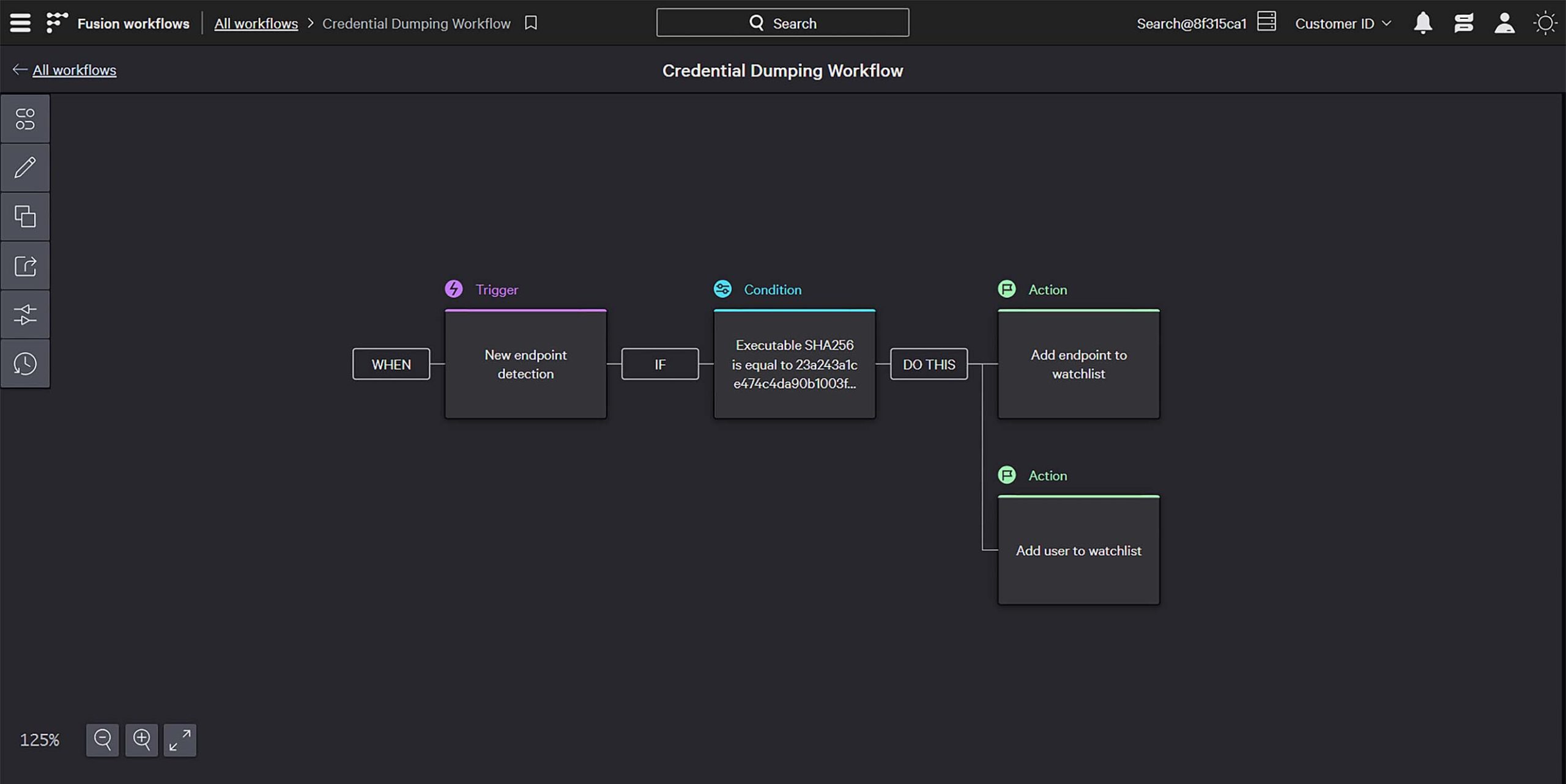Bookmark the Credential Dumping Workflow page

coord(531,23)
